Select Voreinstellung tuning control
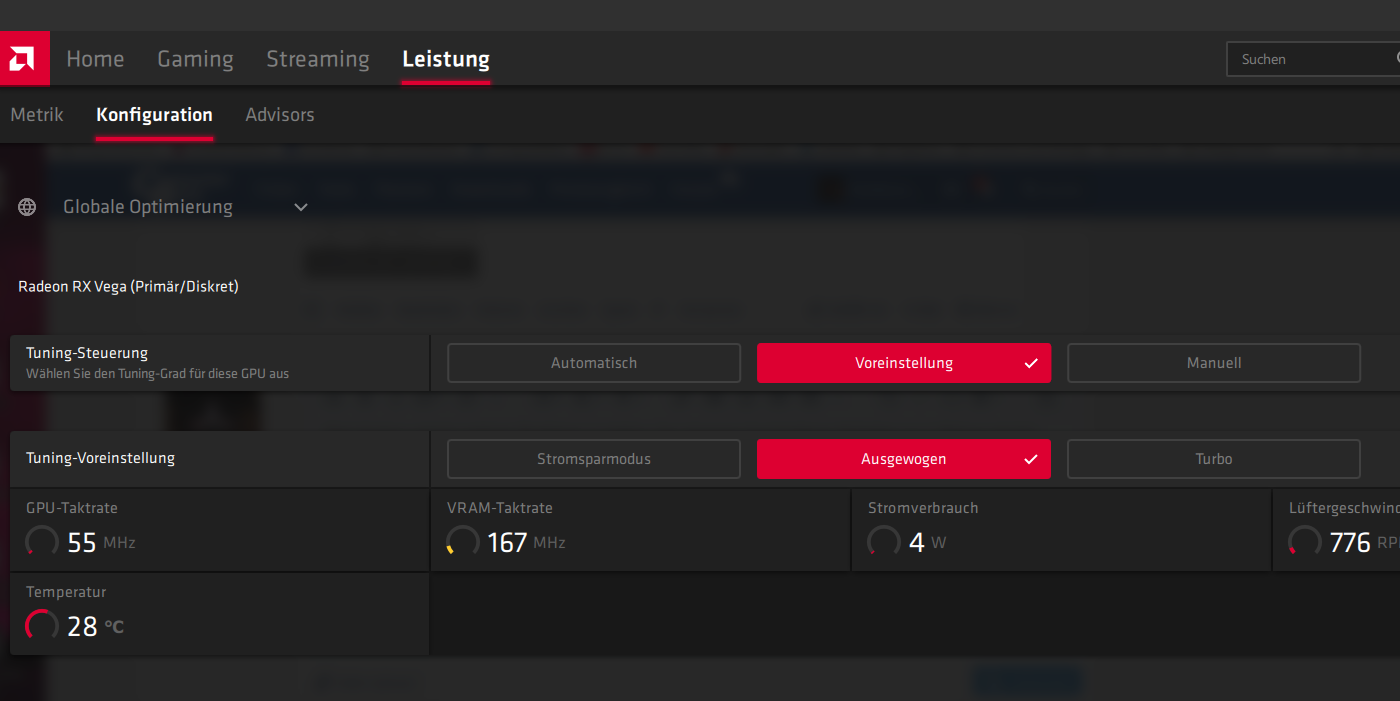 click(904, 363)
